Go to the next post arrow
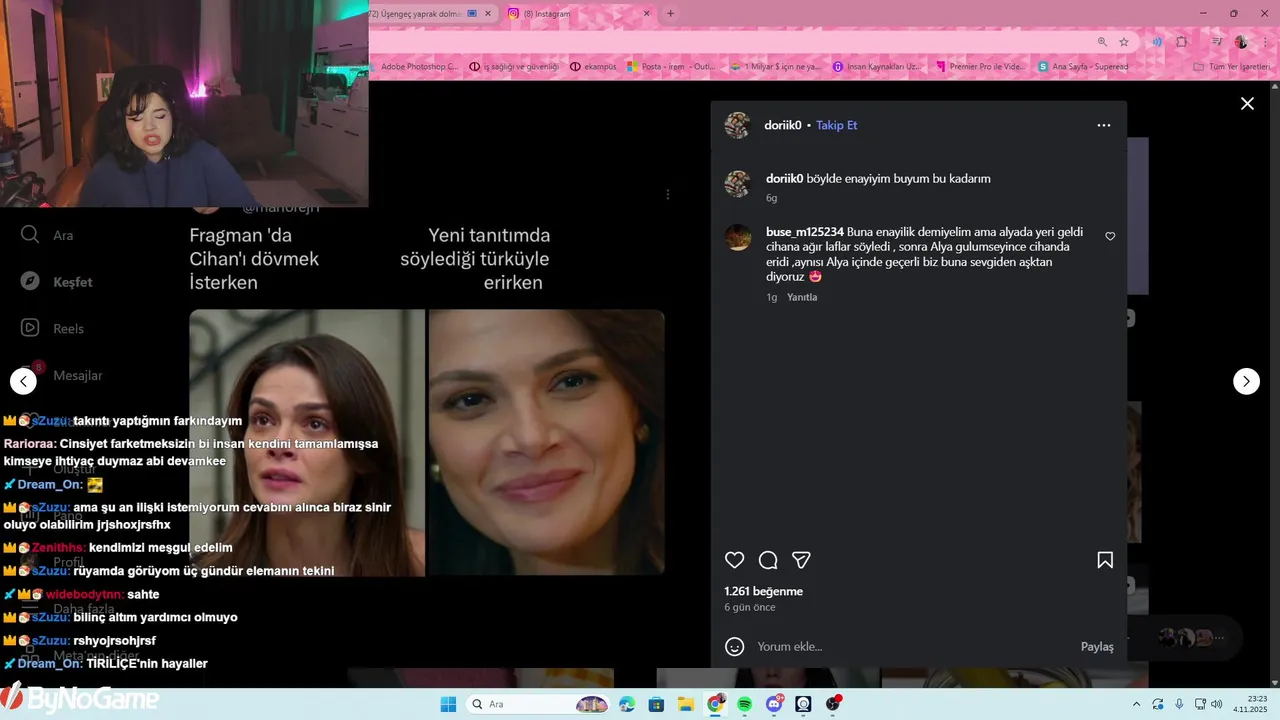The height and width of the screenshot is (720, 1280). click(1246, 381)
